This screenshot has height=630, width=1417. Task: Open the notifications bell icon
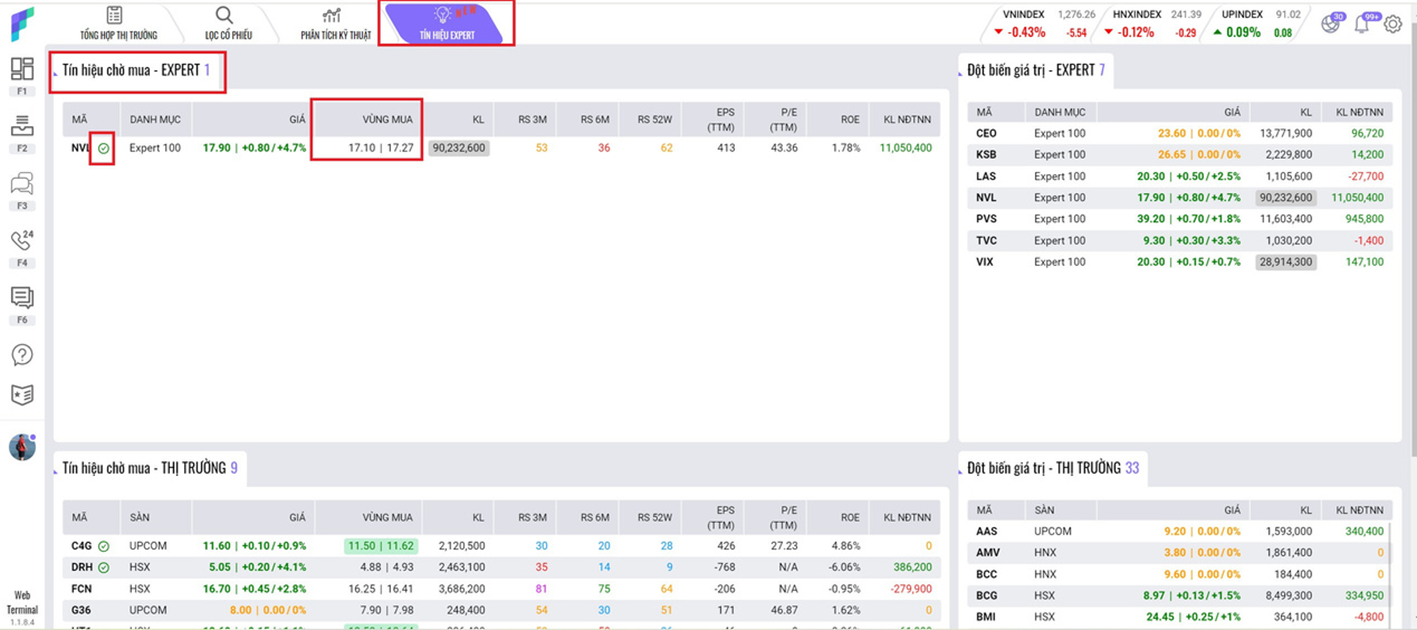[x=1362, y=24]
